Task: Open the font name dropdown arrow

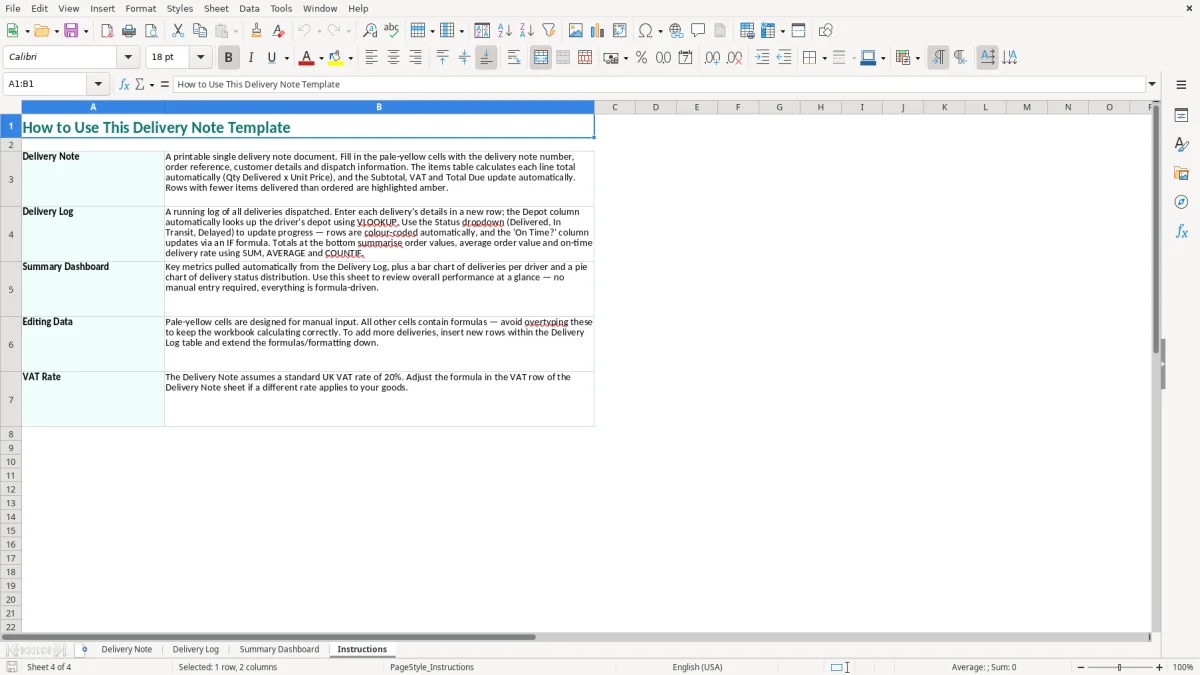Action: [128, 58]
